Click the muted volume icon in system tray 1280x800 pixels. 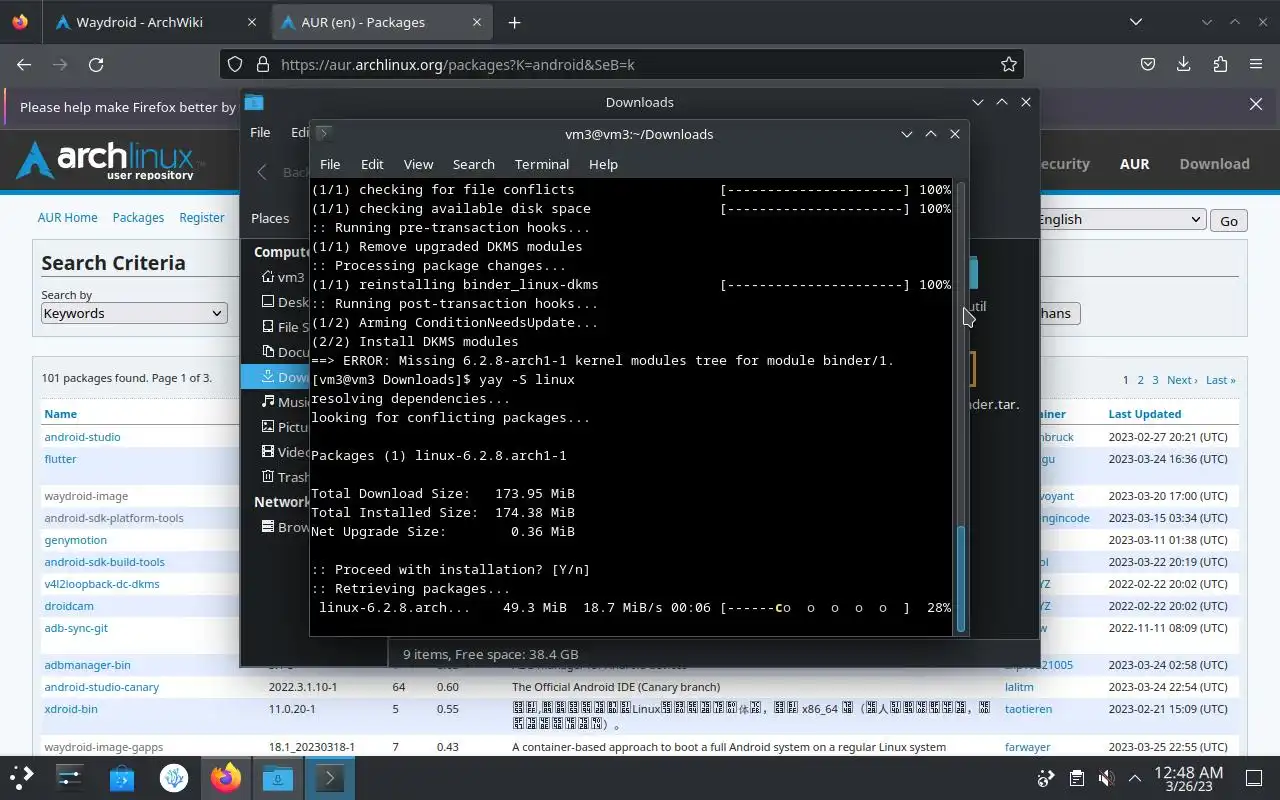pos(1106,778)
